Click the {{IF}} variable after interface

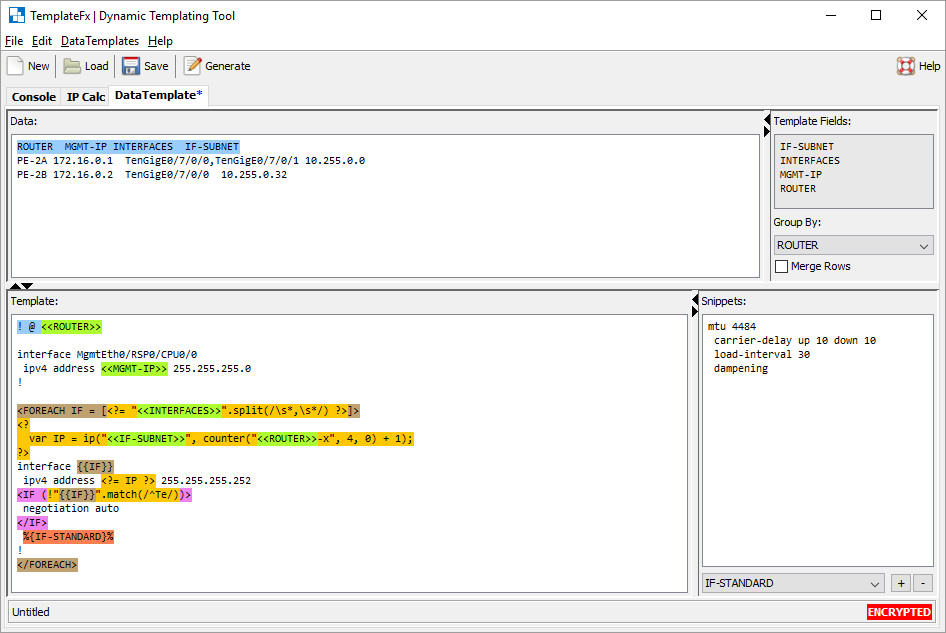(95, 466)
